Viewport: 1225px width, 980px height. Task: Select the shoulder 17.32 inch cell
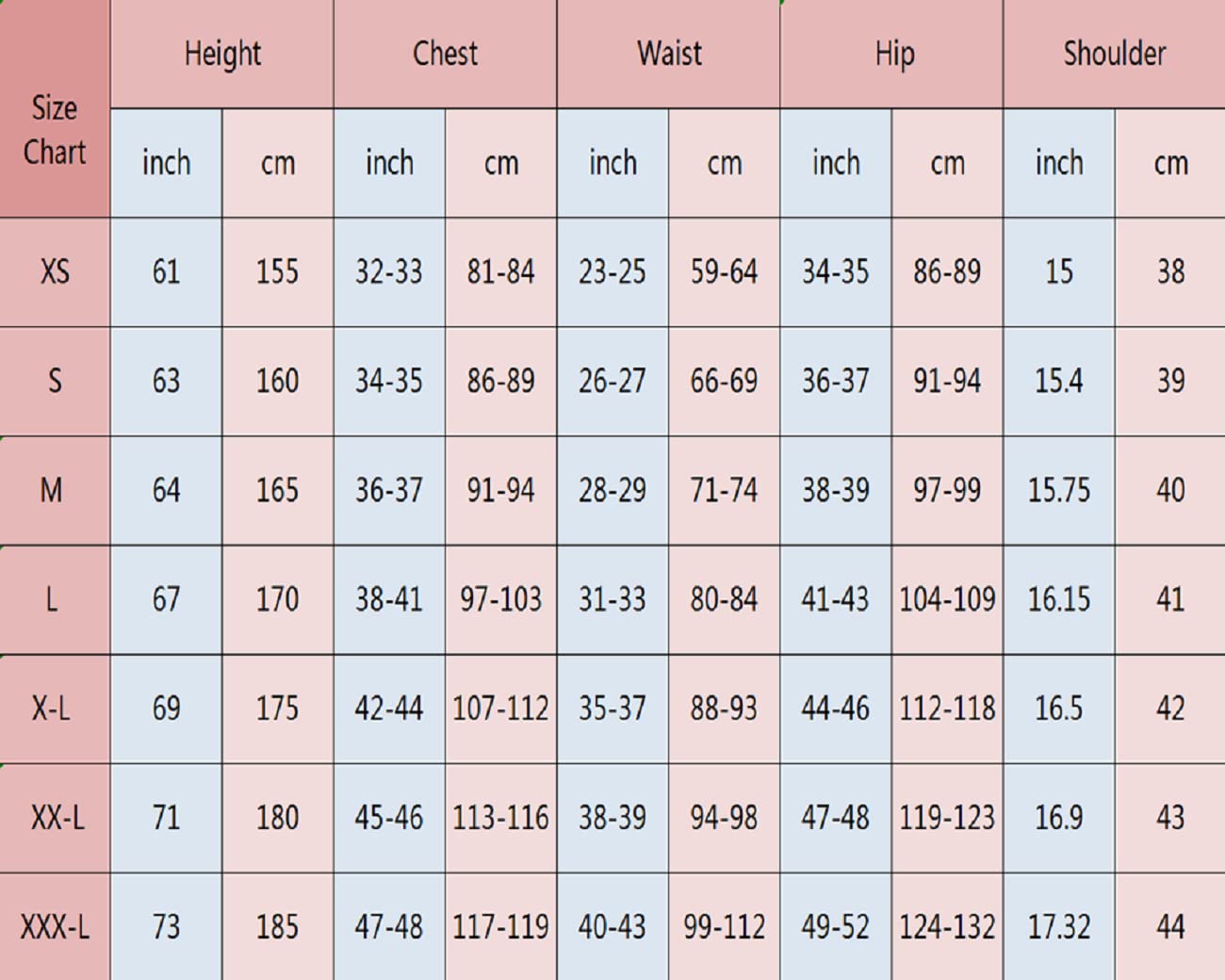pos(1058,927)
